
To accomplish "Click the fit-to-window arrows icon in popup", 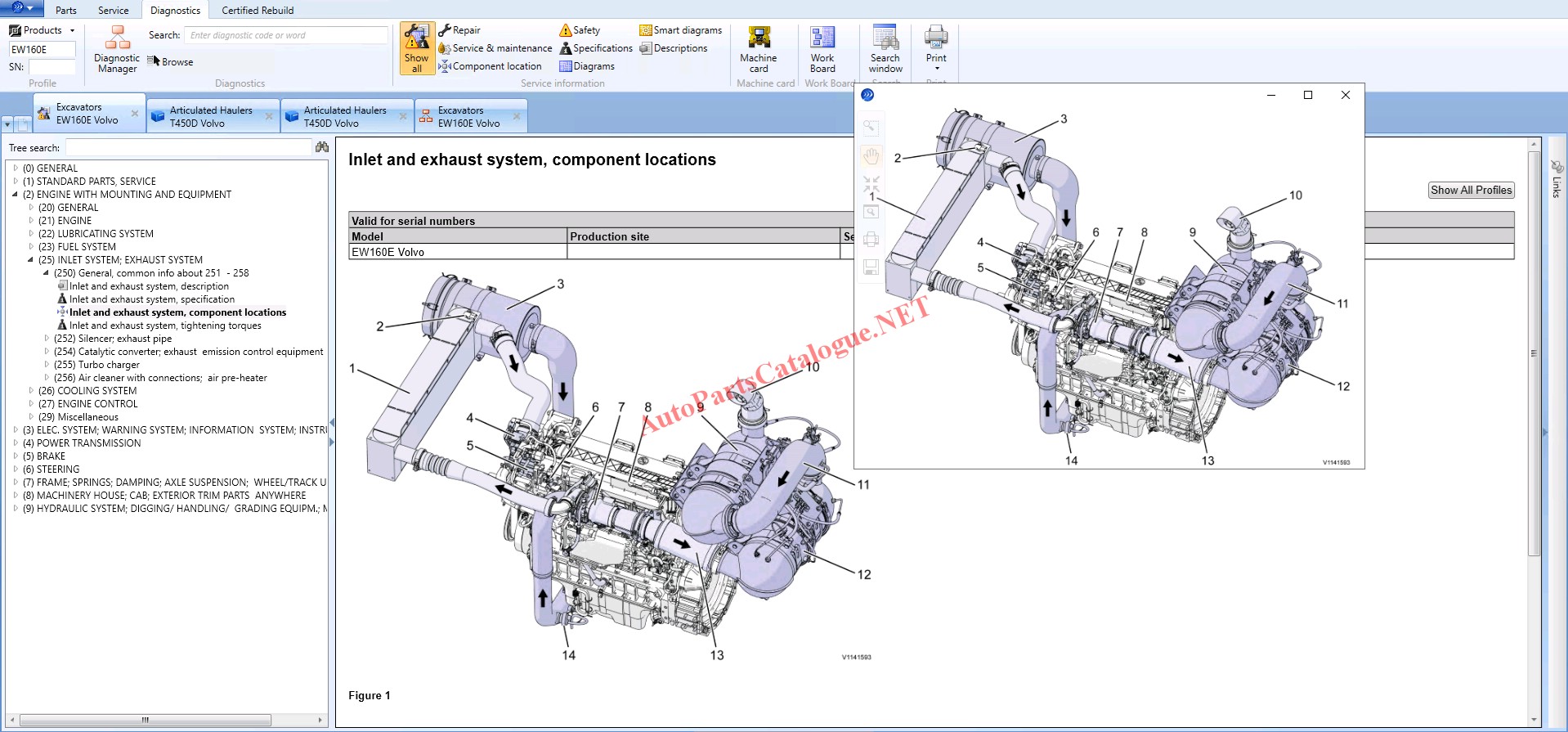I will 871,183.
